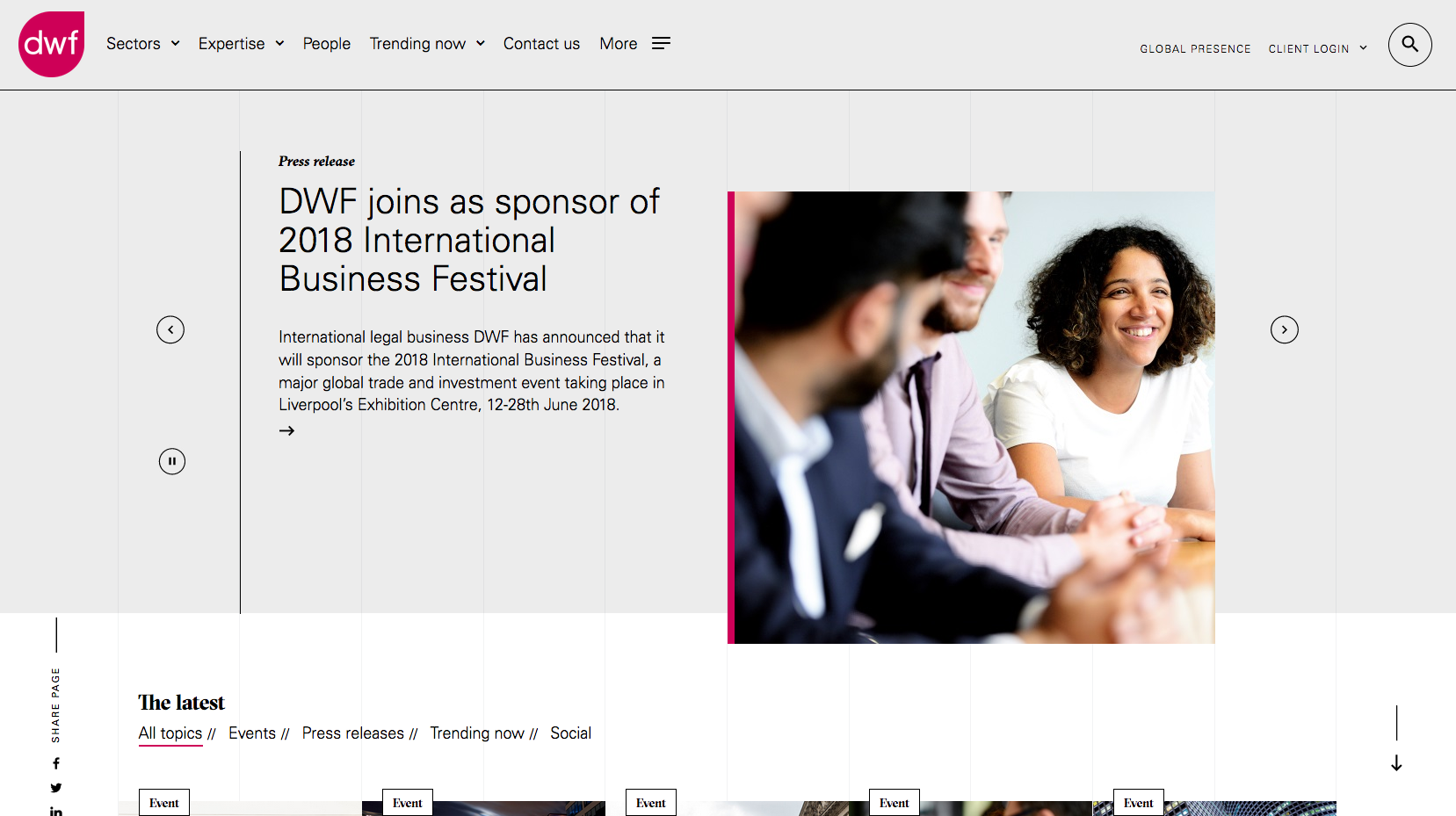This screenshot has width=1456, height=816.
Task: Click the featured press release photo
Action: pos(974,417)
